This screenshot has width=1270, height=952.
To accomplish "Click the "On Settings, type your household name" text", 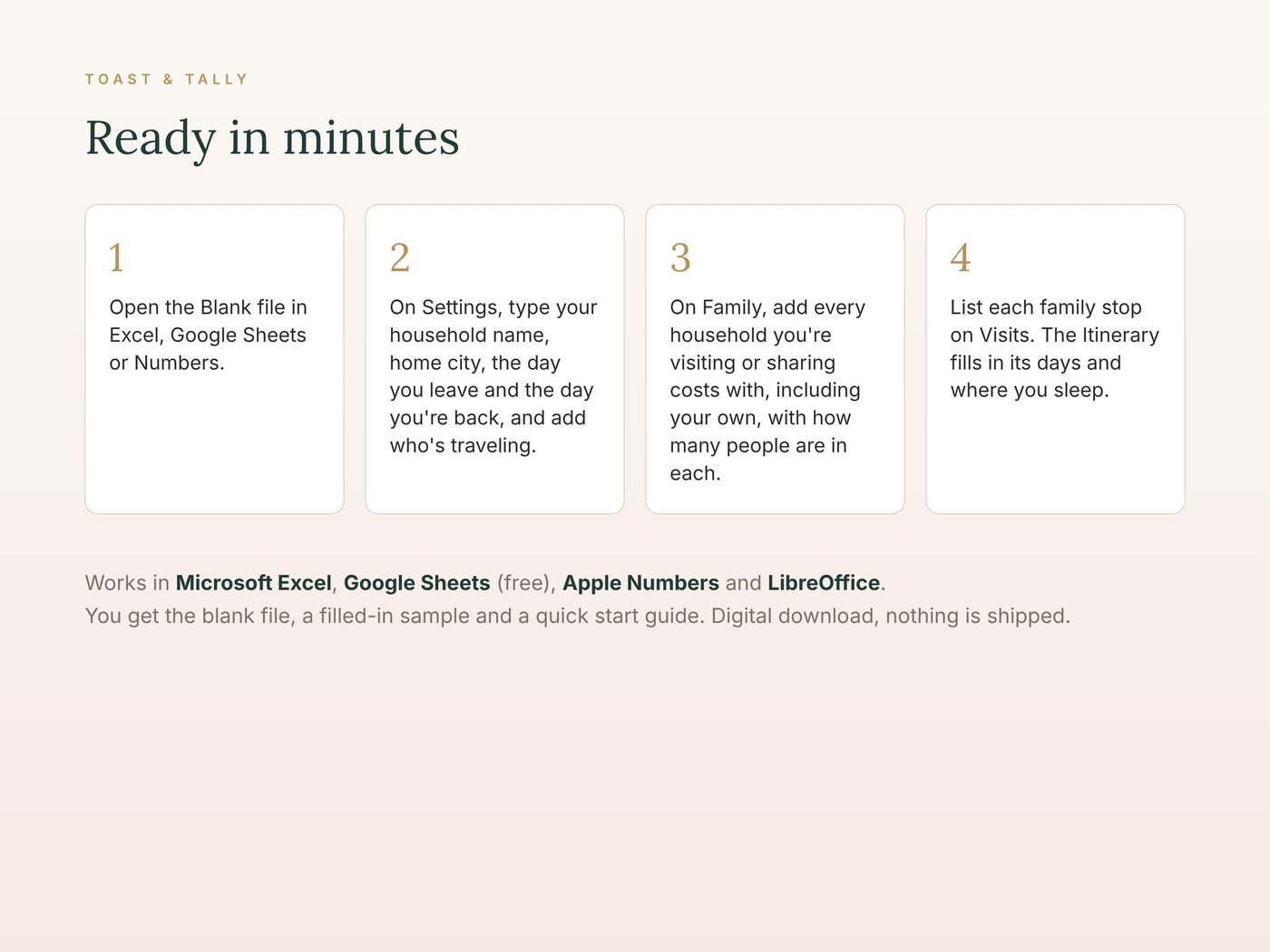I will tap(493, 376).
